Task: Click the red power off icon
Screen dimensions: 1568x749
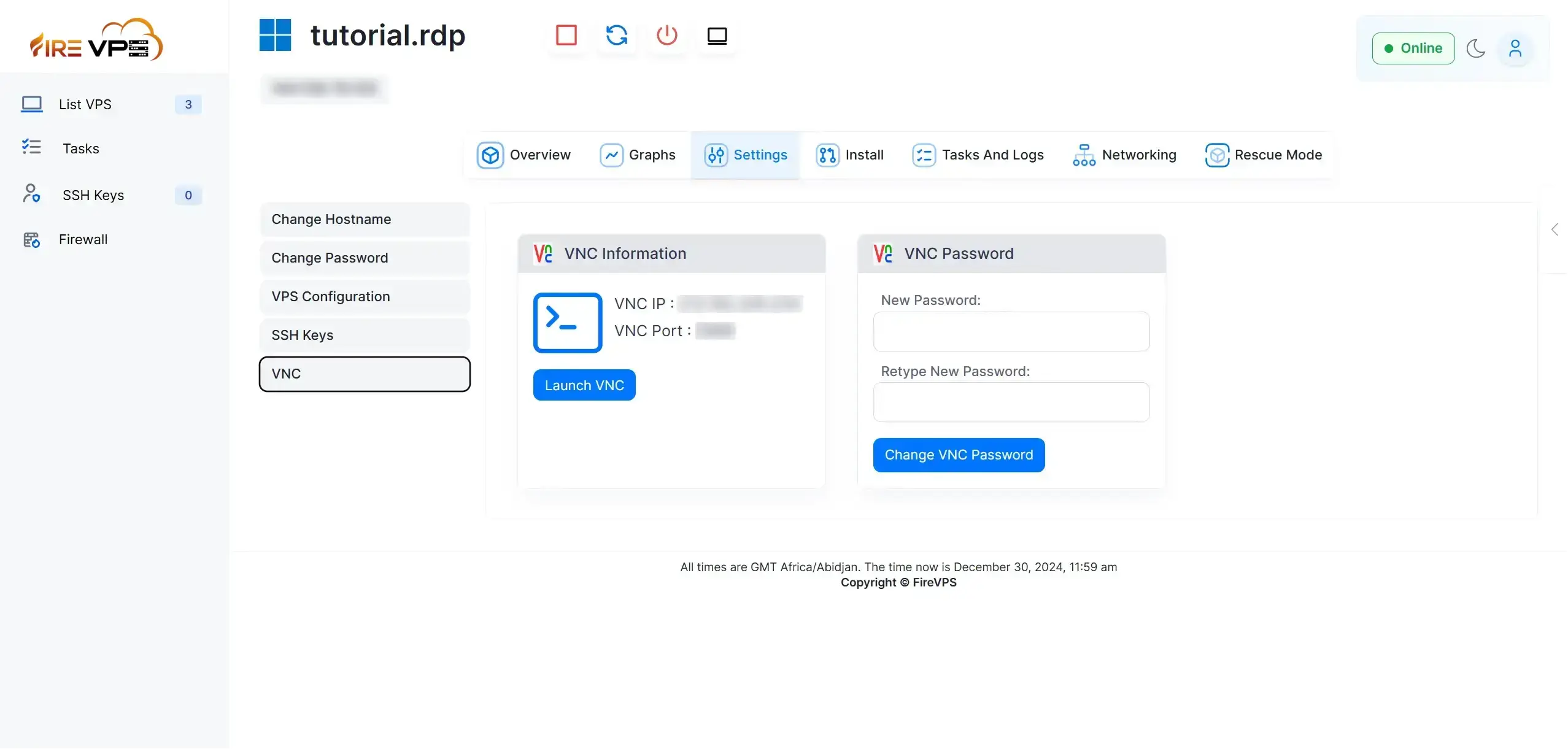Action: (666, 36)
